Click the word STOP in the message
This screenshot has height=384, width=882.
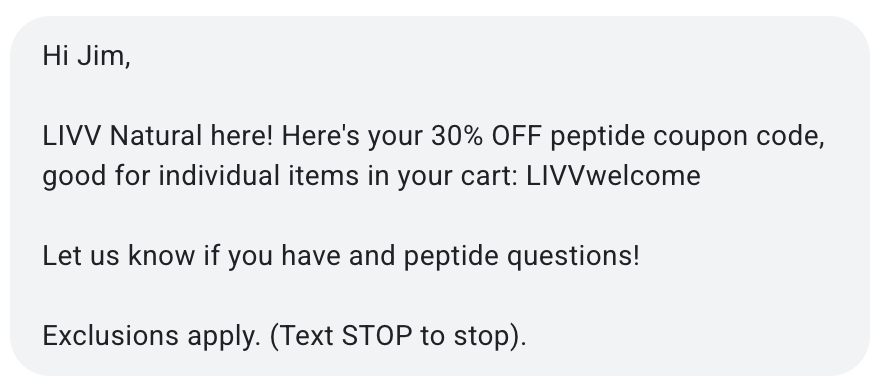coord(377,336)
